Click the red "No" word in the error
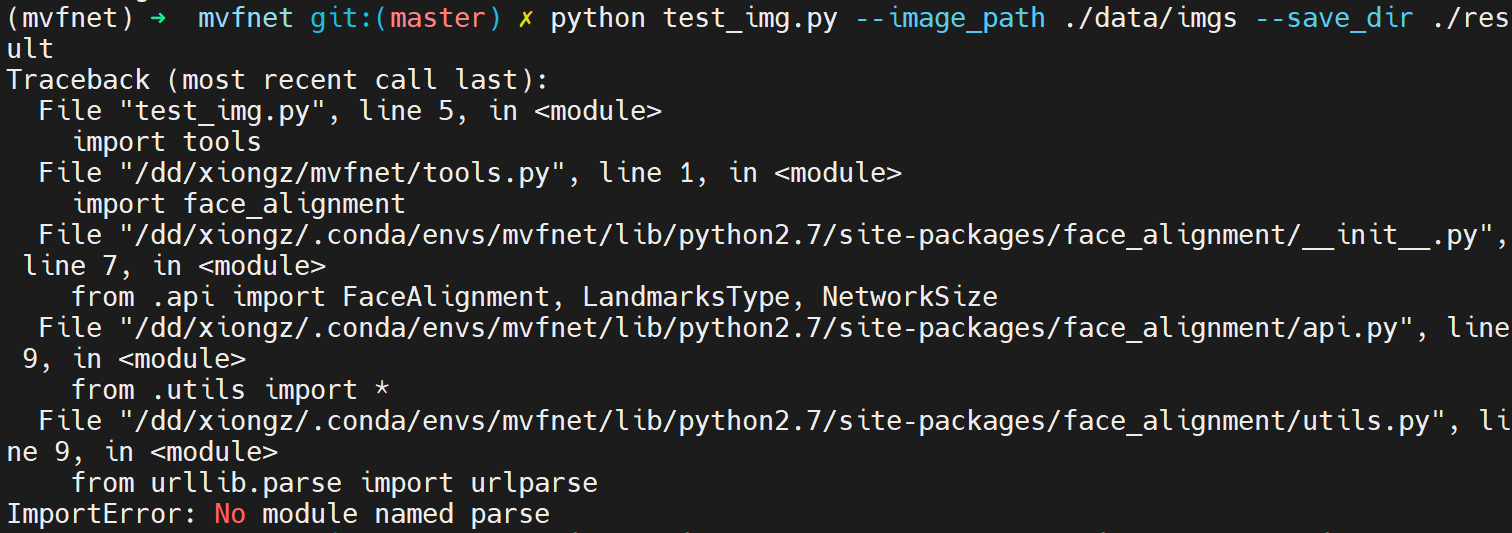This screenshot has height=533, width=1512. (230, 515)
